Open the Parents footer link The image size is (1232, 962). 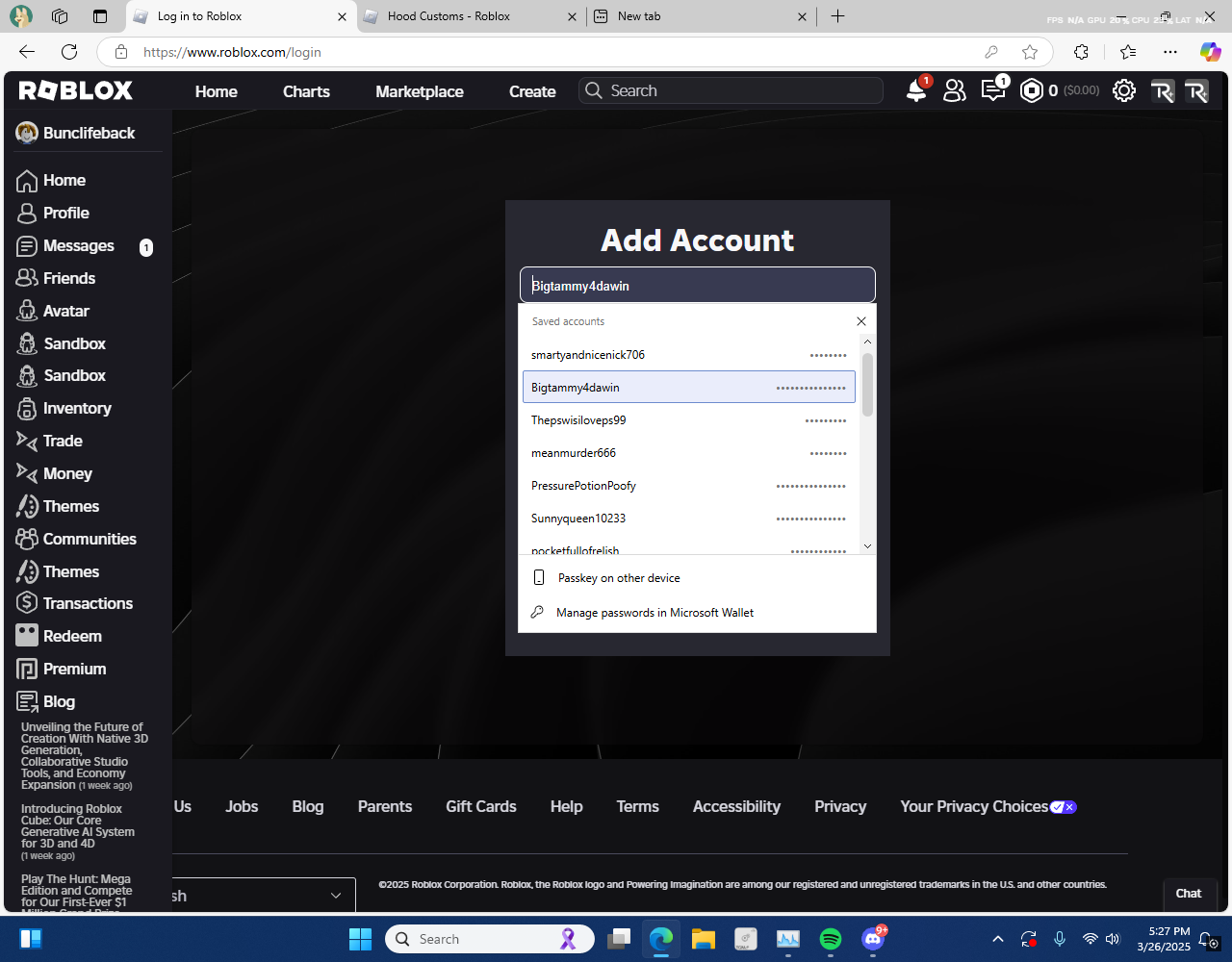[385, 806]
